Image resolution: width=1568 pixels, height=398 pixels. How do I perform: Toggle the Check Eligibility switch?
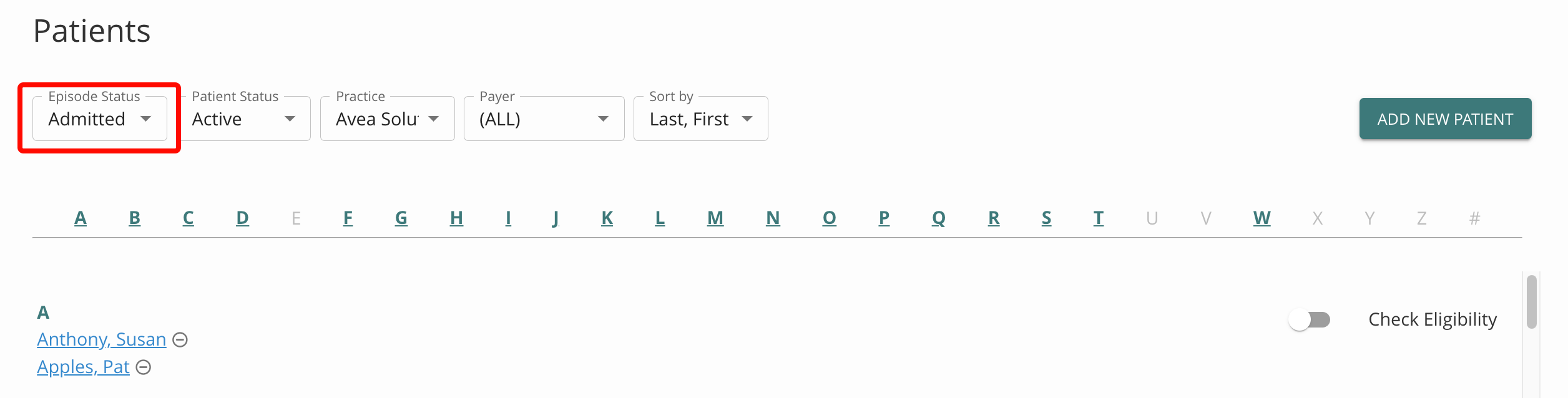pos(1309,320)
